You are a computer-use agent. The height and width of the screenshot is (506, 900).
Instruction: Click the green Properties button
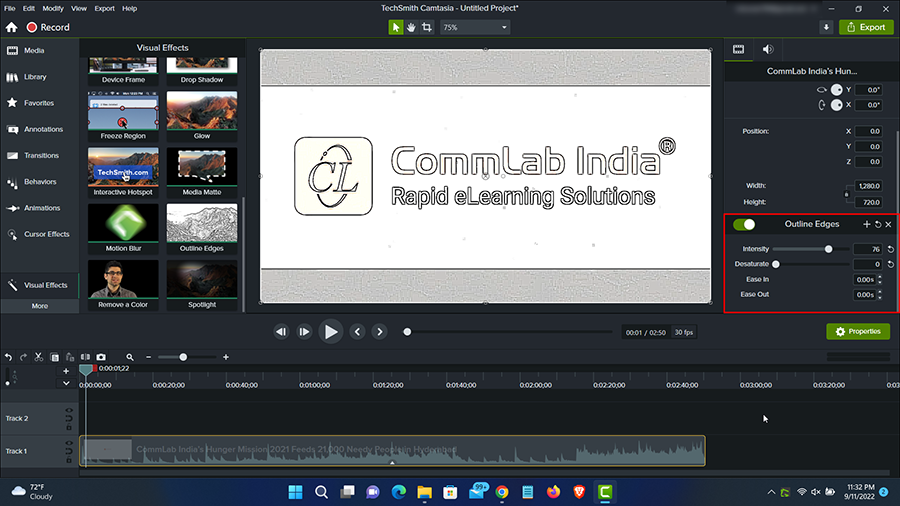(x=858, y=332)
